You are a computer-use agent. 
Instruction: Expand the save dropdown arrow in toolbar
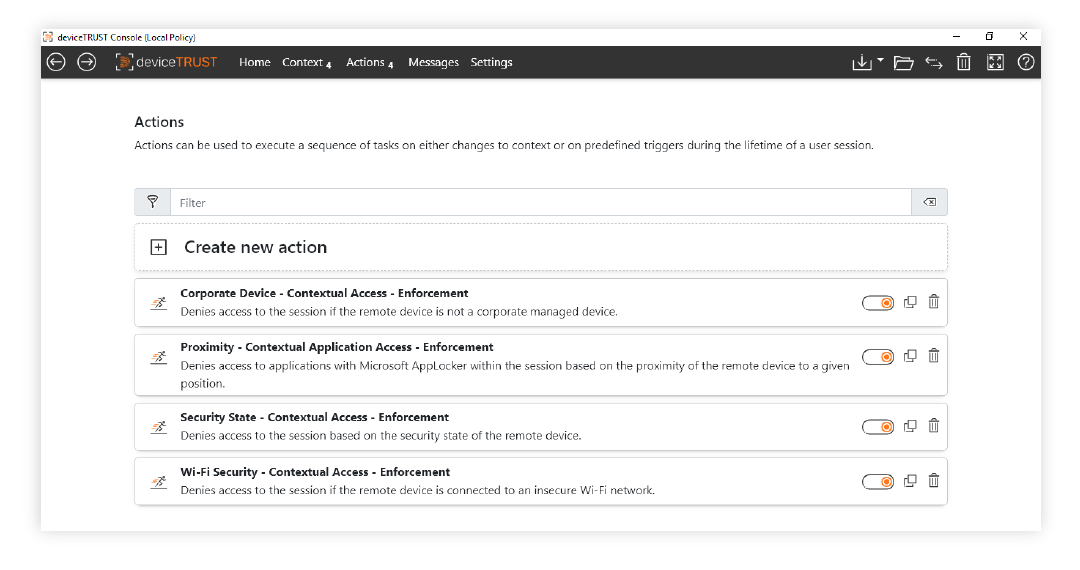tap(880, 61)
